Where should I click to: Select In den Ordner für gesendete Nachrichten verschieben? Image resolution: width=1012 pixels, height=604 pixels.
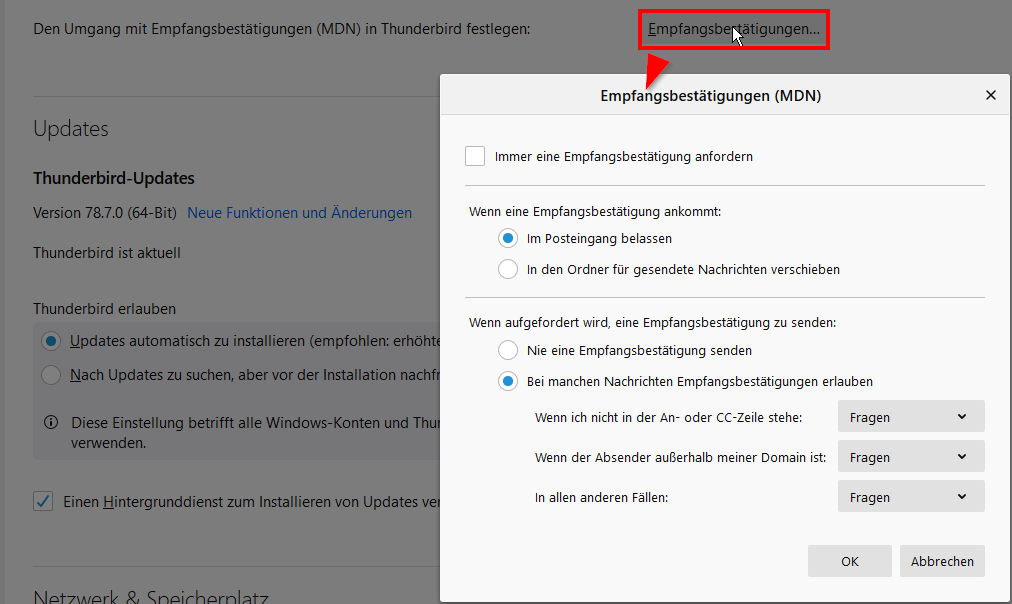[x=508, y=269]
